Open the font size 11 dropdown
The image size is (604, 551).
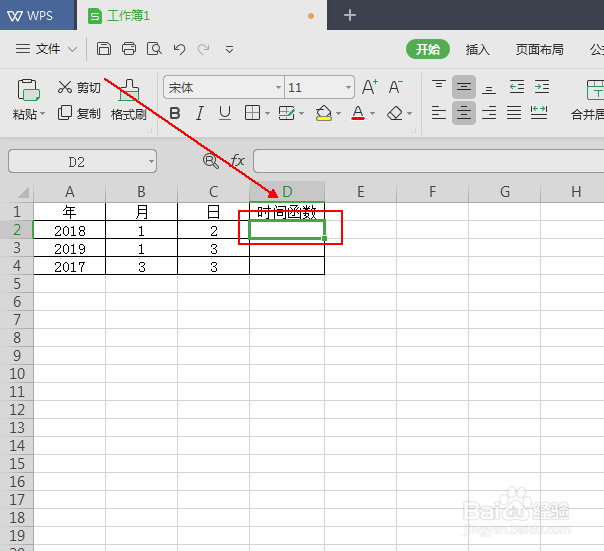pos(348,87)
